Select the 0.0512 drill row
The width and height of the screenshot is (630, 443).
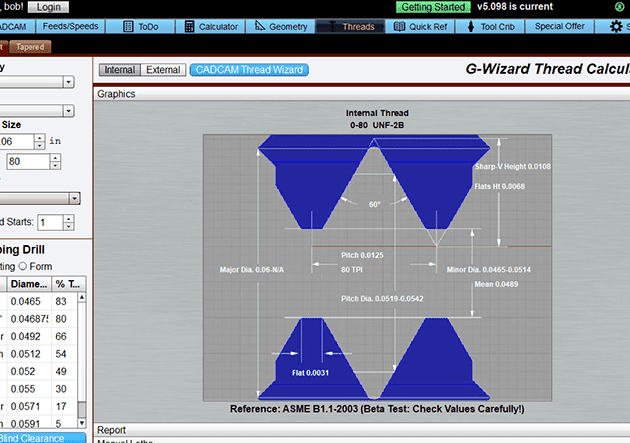point(38,354)
